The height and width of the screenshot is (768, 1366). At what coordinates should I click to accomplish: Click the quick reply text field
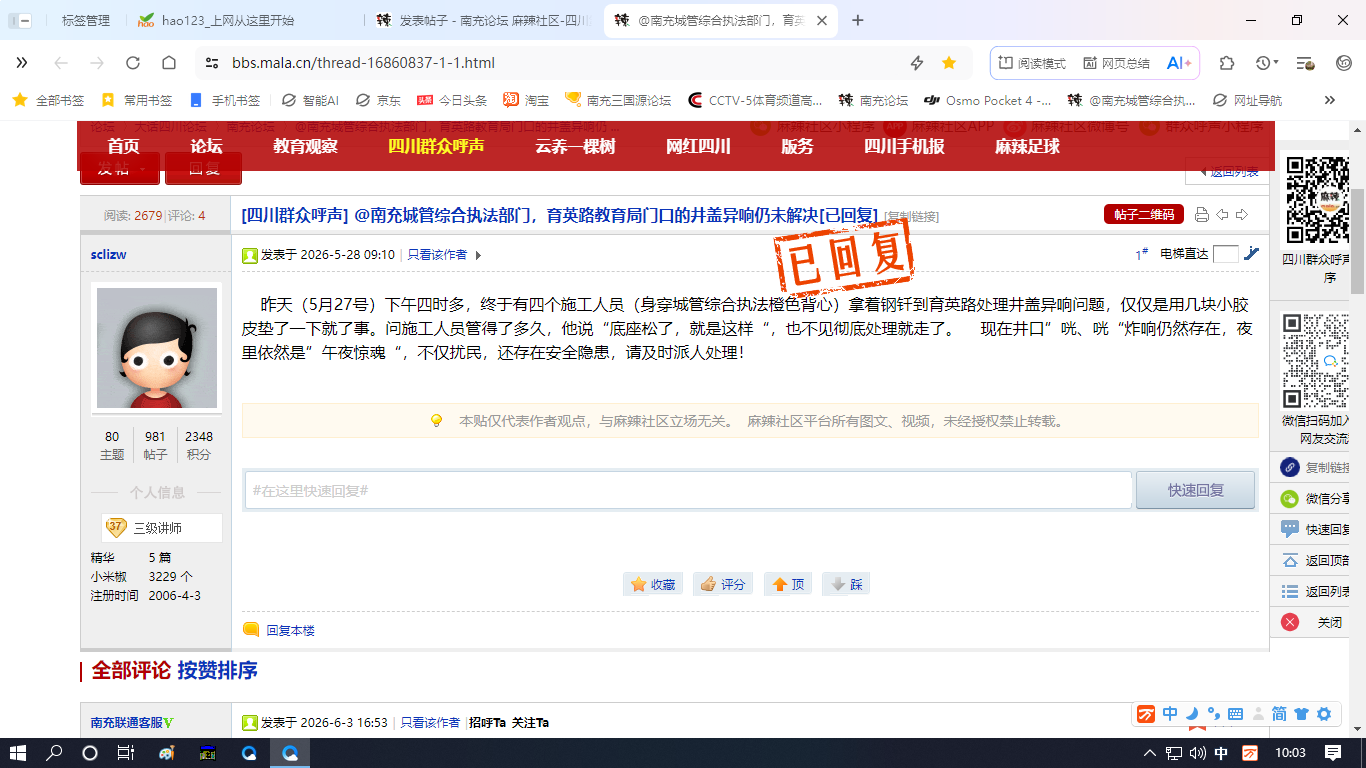click(688, 490)
